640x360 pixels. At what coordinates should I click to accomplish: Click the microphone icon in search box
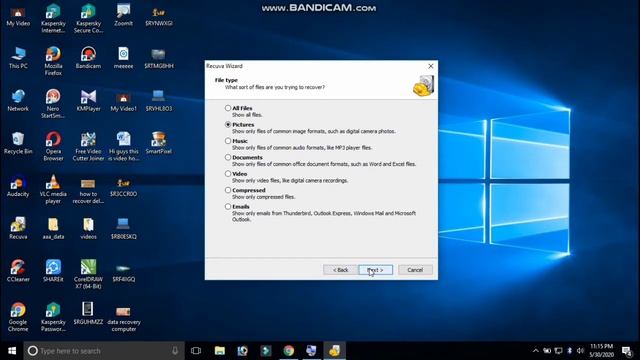pos(175,351)
